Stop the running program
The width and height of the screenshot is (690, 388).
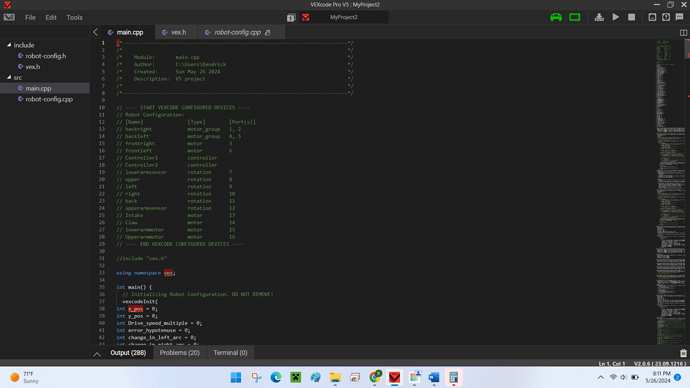(631, 17)
